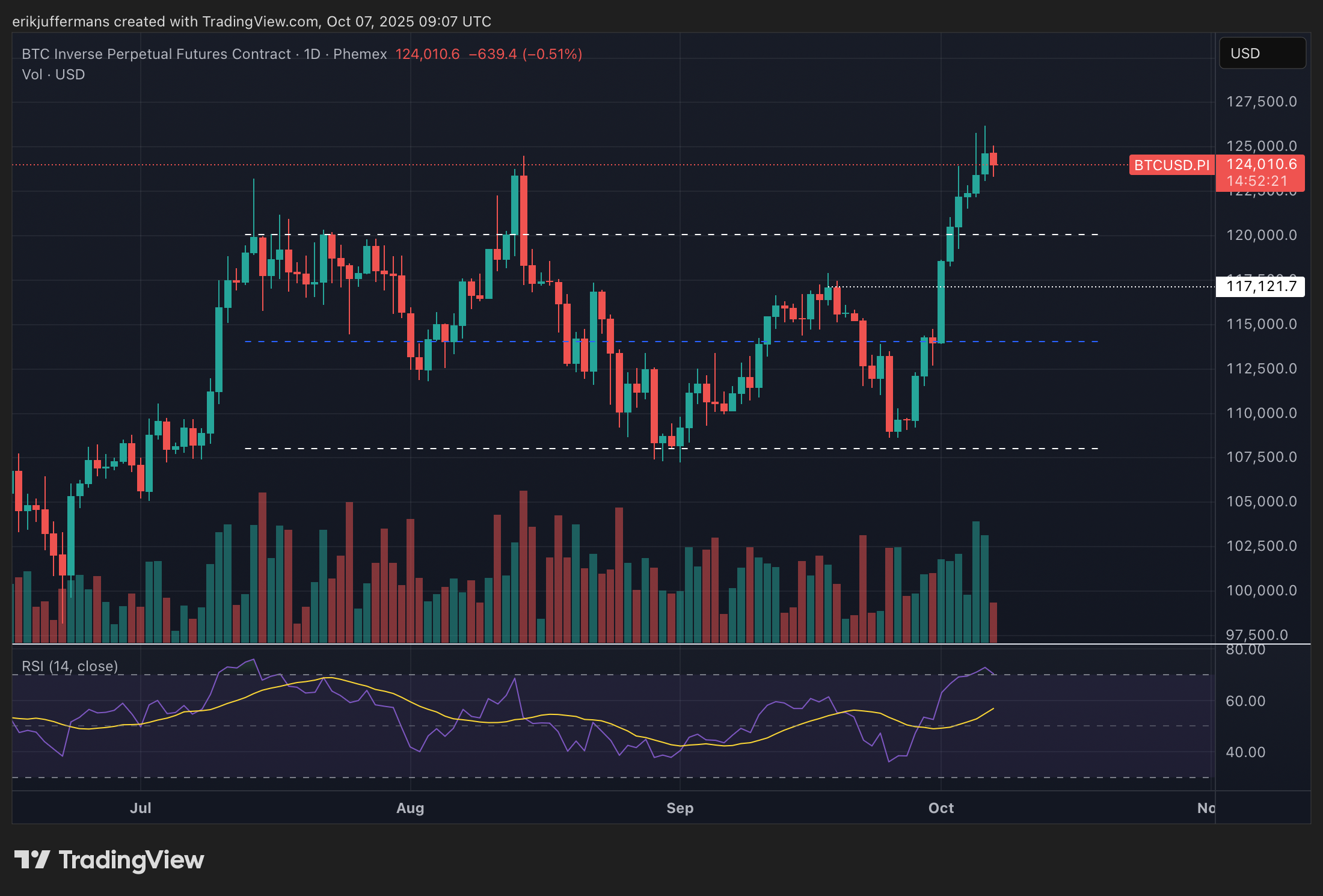1323x896 pixels.
Task: Click the latest red candle at far right
Action: (x=993, y=159)
